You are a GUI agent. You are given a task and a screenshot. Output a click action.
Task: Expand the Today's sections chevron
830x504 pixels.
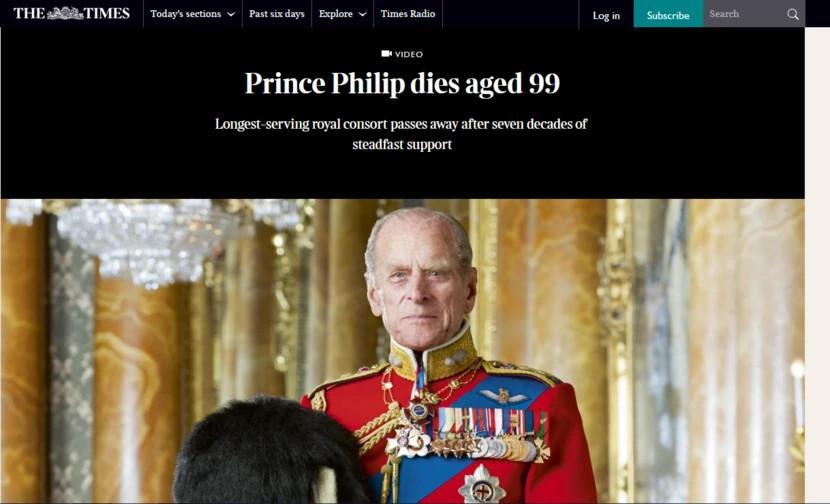click(x=231, y=14)
